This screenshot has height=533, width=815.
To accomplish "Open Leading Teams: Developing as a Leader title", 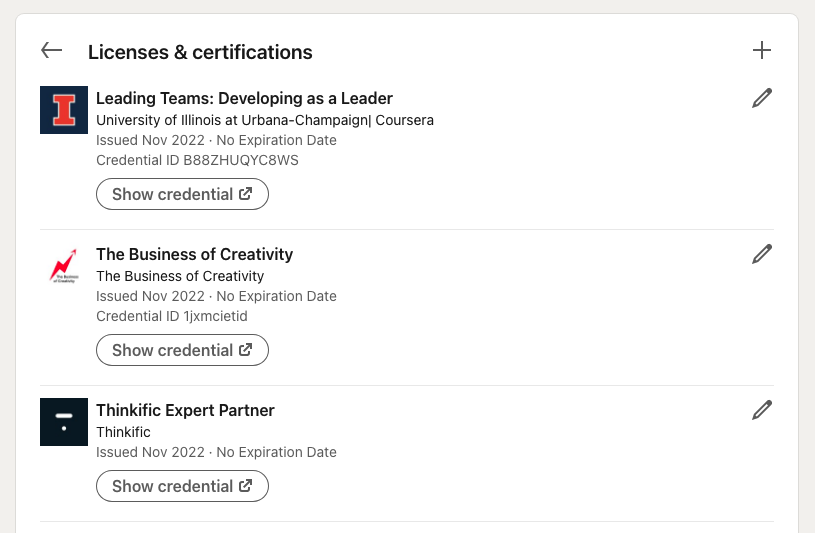I will click(244, 98).
